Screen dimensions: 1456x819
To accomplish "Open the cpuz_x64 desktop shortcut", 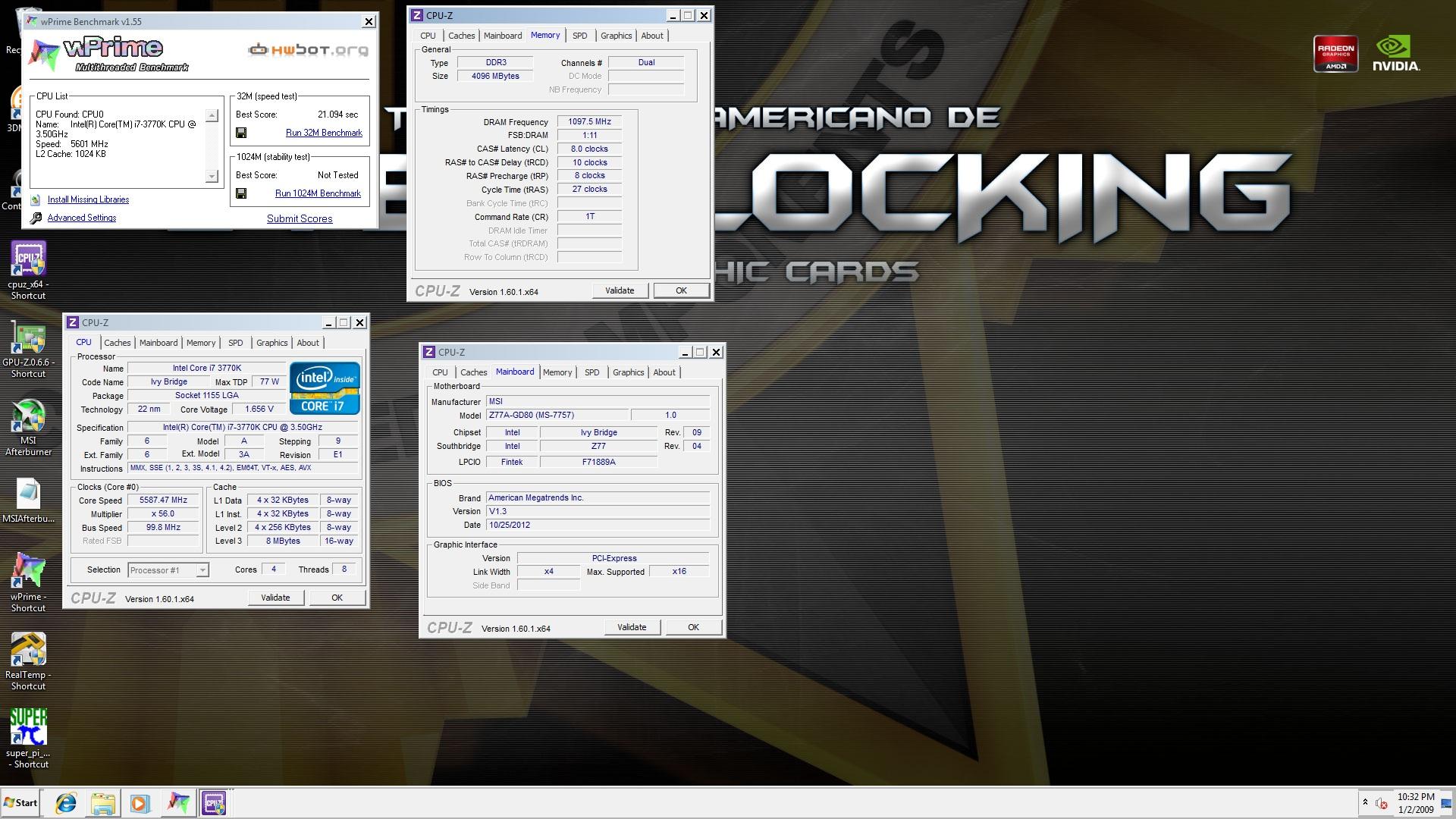I will pos(28,269).
